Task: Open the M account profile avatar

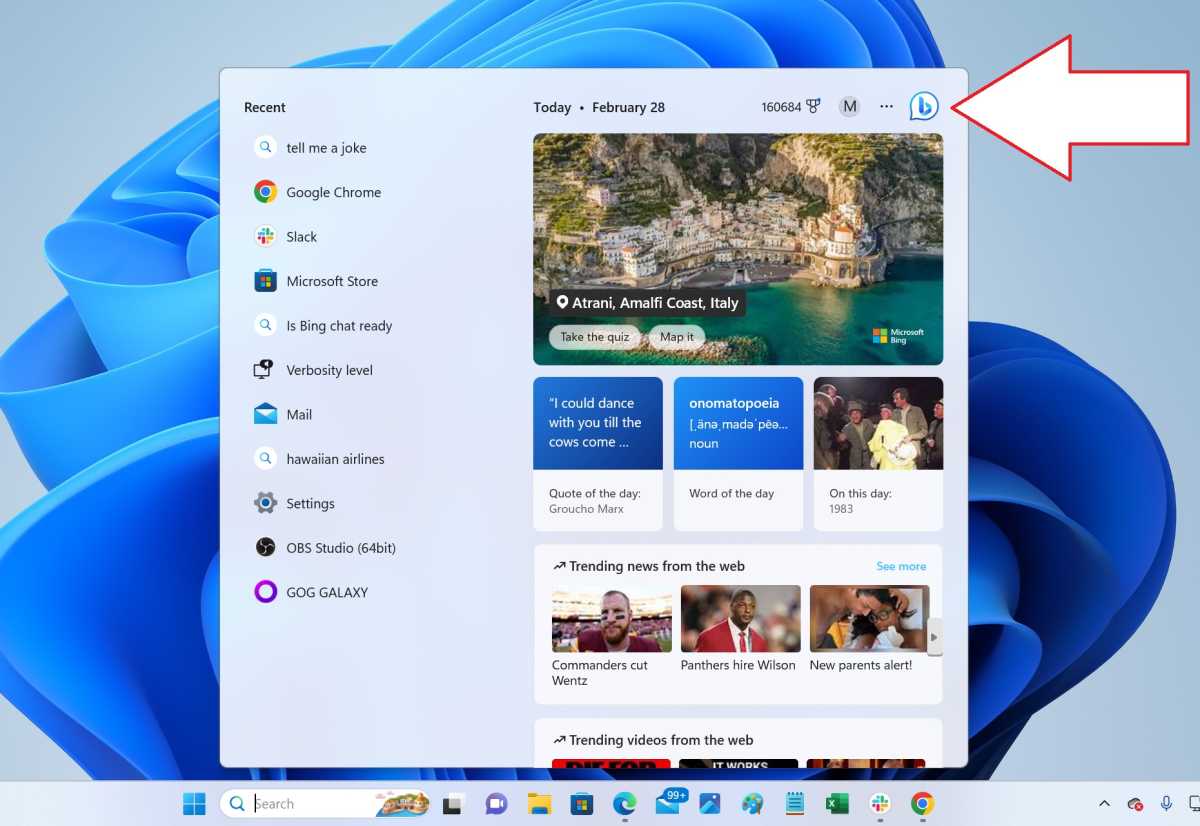Action: tap(849, 107)
